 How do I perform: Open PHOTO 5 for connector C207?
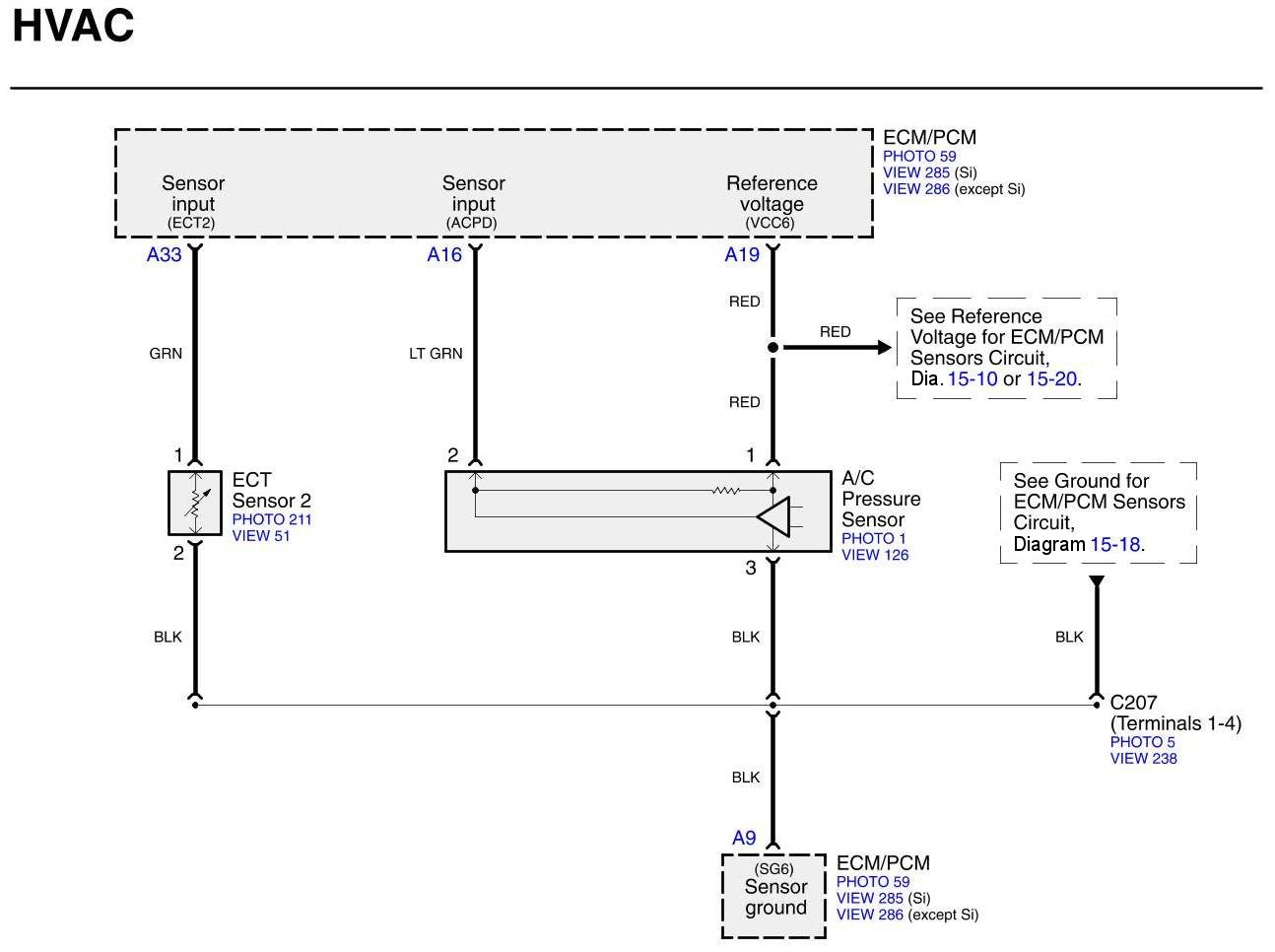[1142, 742]
